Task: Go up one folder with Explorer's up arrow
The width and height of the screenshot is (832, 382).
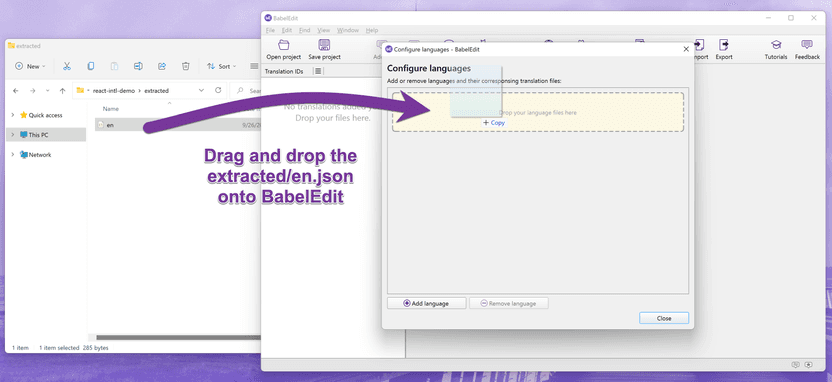Action: (63, 91)
